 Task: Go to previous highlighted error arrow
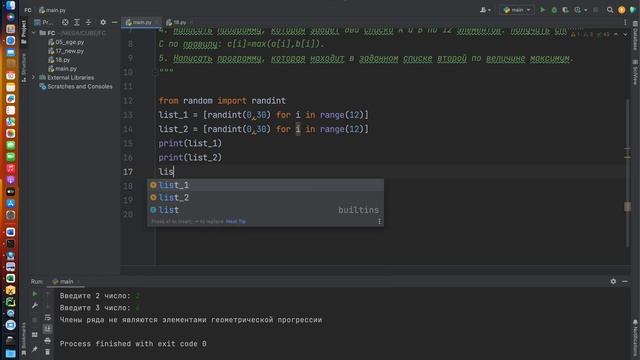[x=616, y=35]
